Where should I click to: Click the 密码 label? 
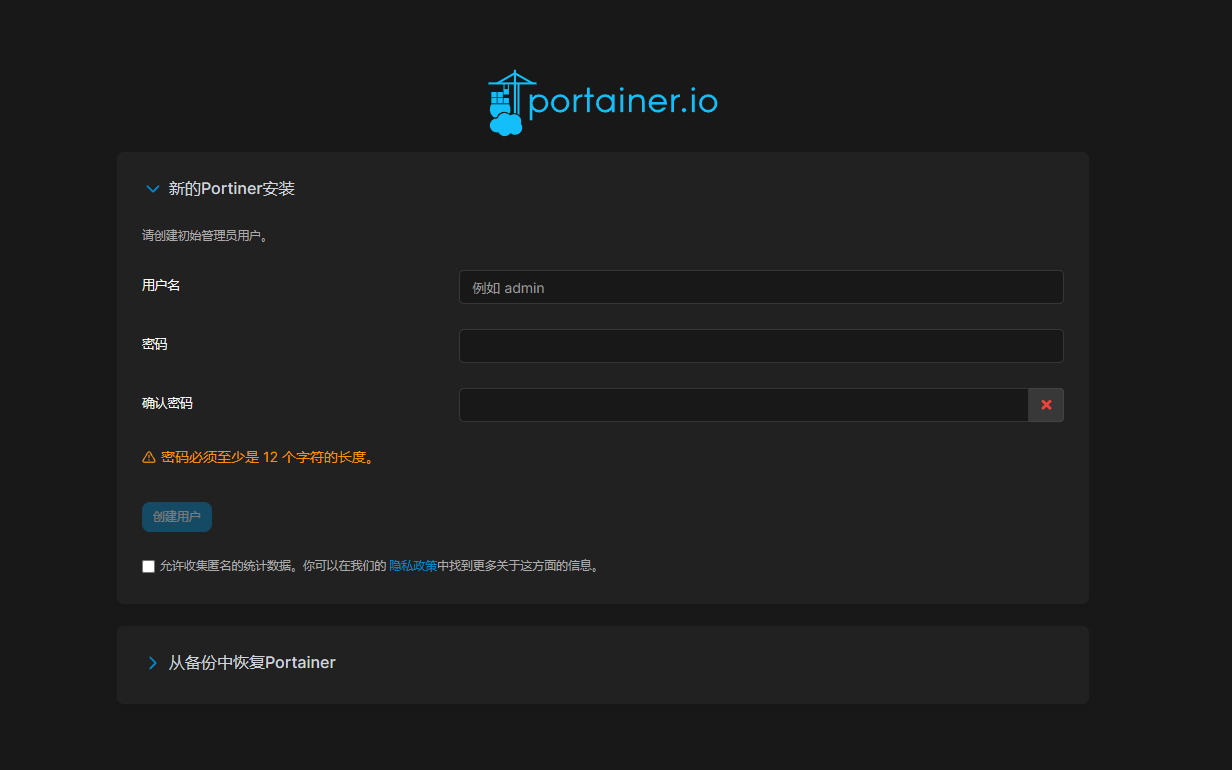155,344
